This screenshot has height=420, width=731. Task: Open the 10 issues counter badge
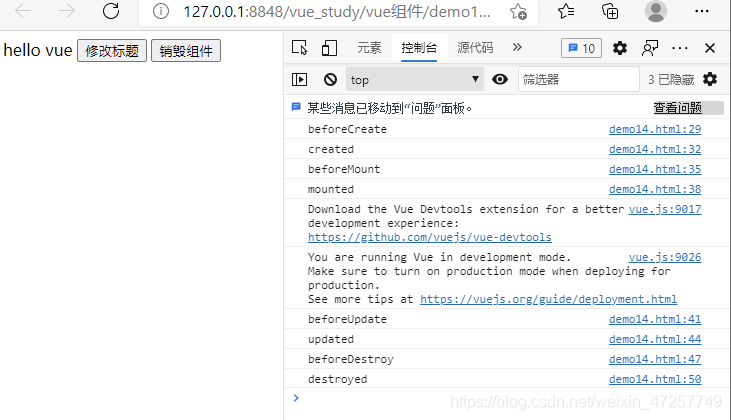pyautogui.click(x=581, y=48)
